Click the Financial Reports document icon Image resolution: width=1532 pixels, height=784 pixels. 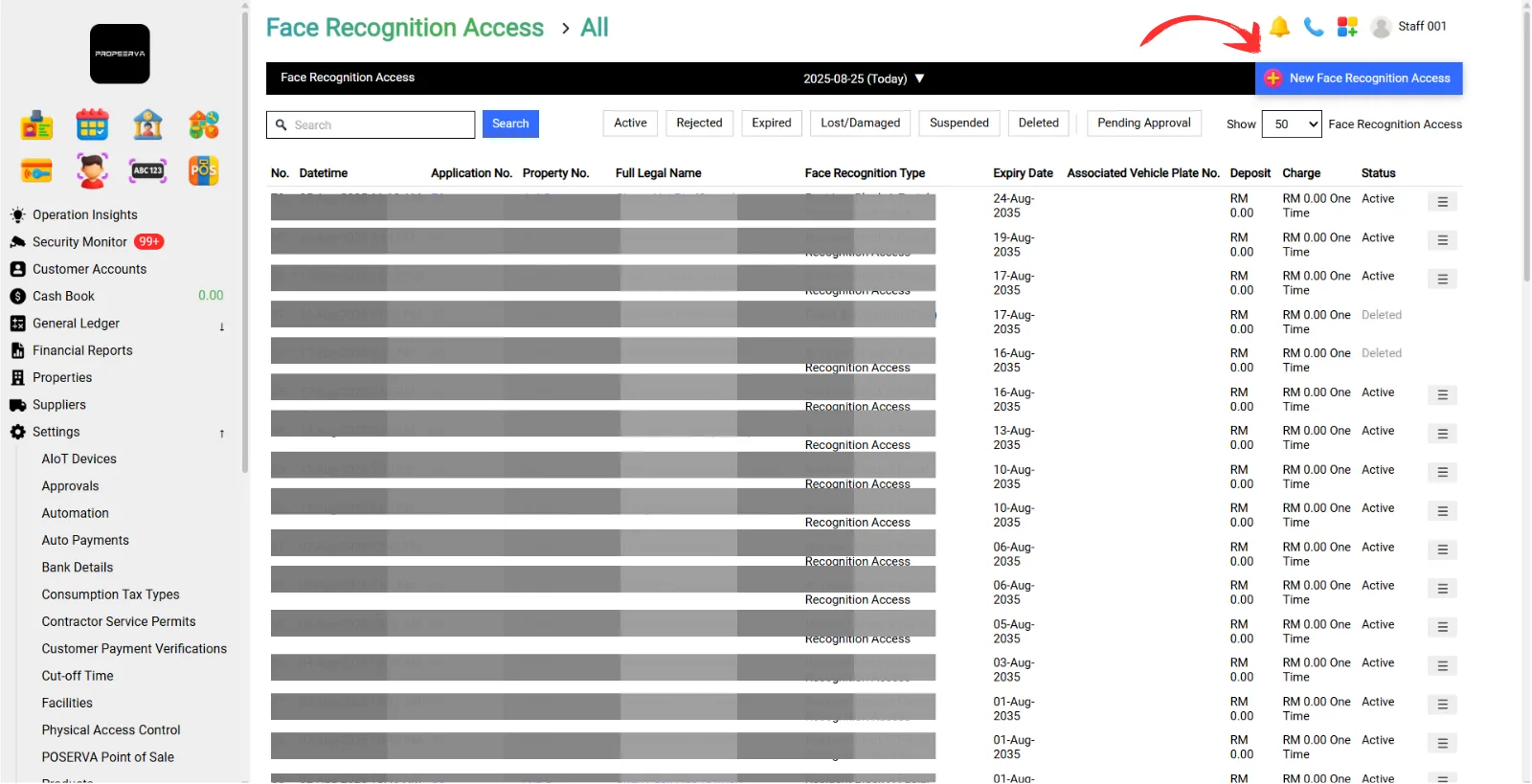coord(17,350)
